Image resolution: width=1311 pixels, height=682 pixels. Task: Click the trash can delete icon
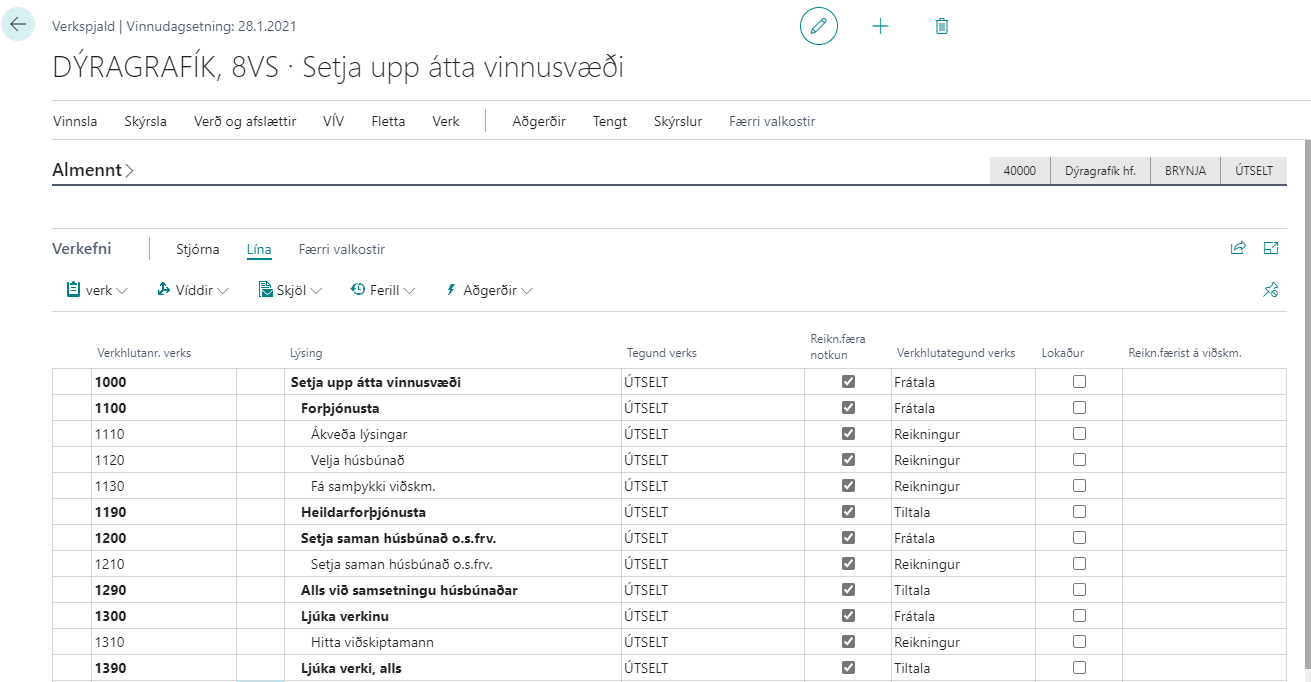tap(941, 26)
